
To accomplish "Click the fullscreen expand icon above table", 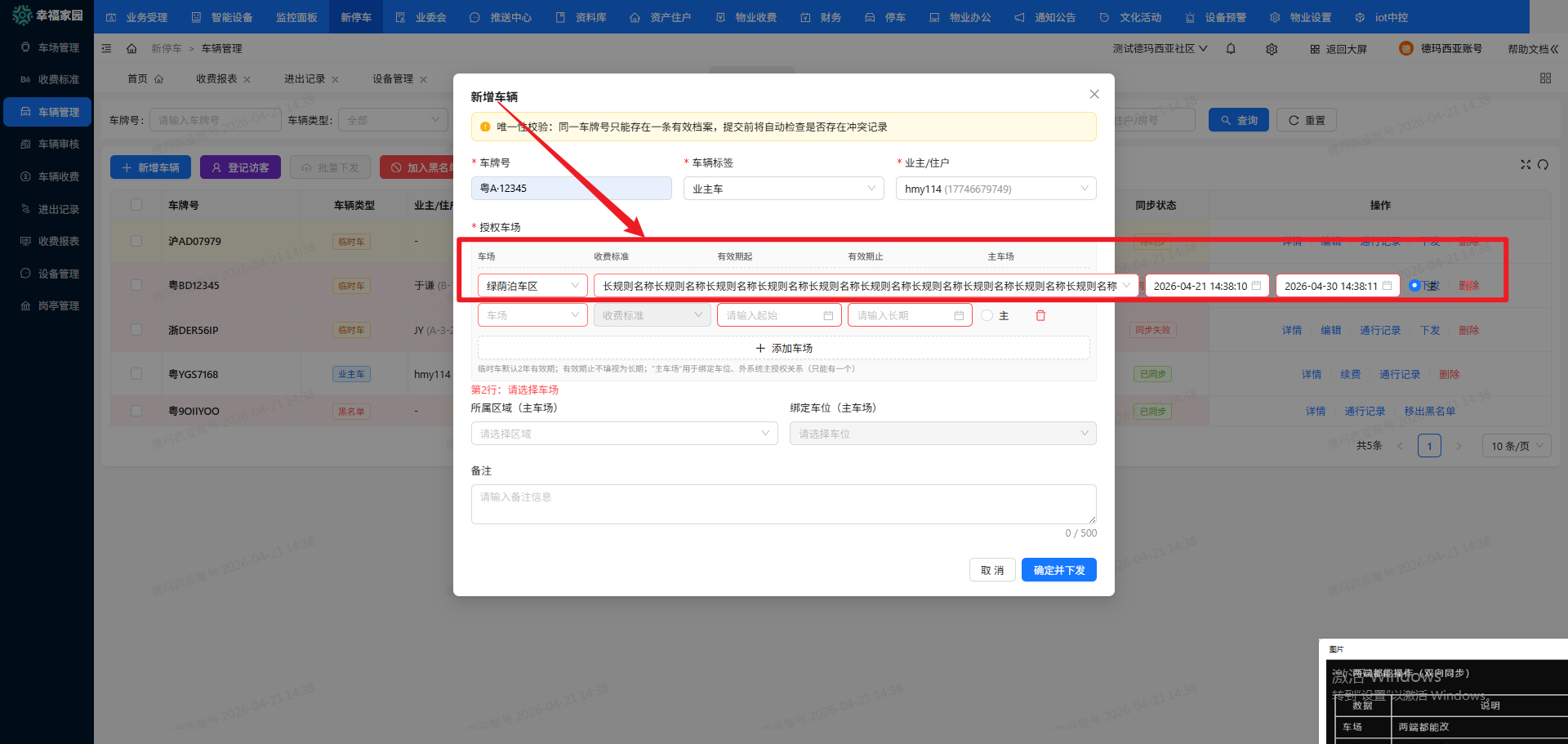I will click(1525, 165).
